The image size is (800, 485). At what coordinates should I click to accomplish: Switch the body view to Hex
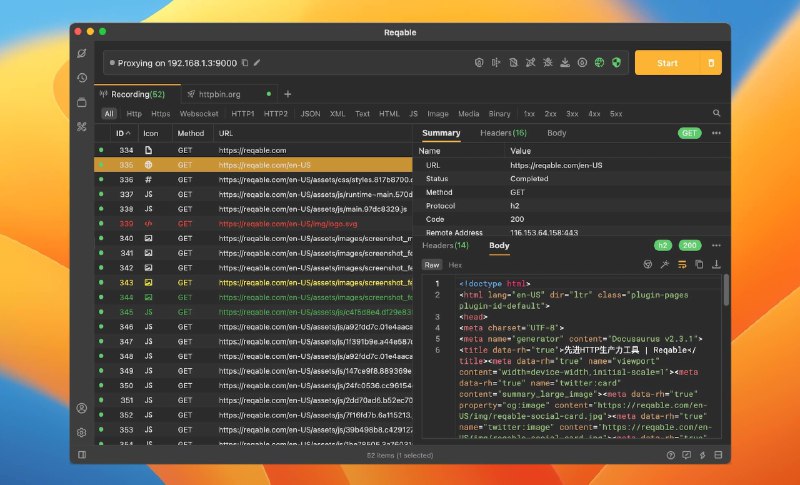(x=455, y=265)
